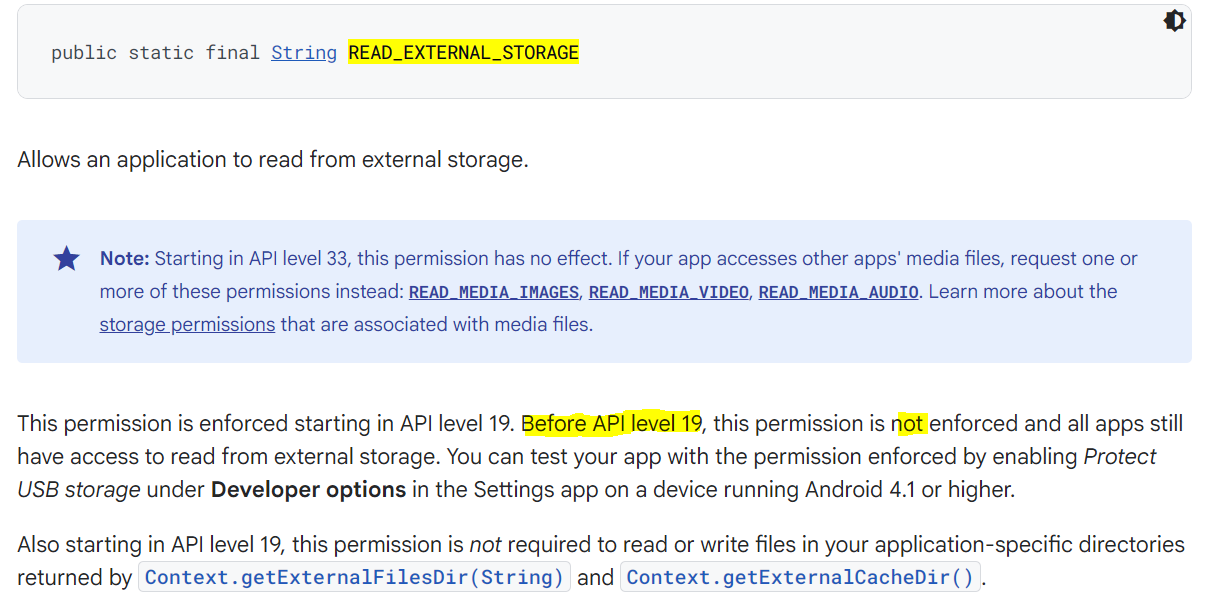Click highlighted "Before API level 19" text
The width and height of the screenshot is (1210, 607).
[612, 423]
